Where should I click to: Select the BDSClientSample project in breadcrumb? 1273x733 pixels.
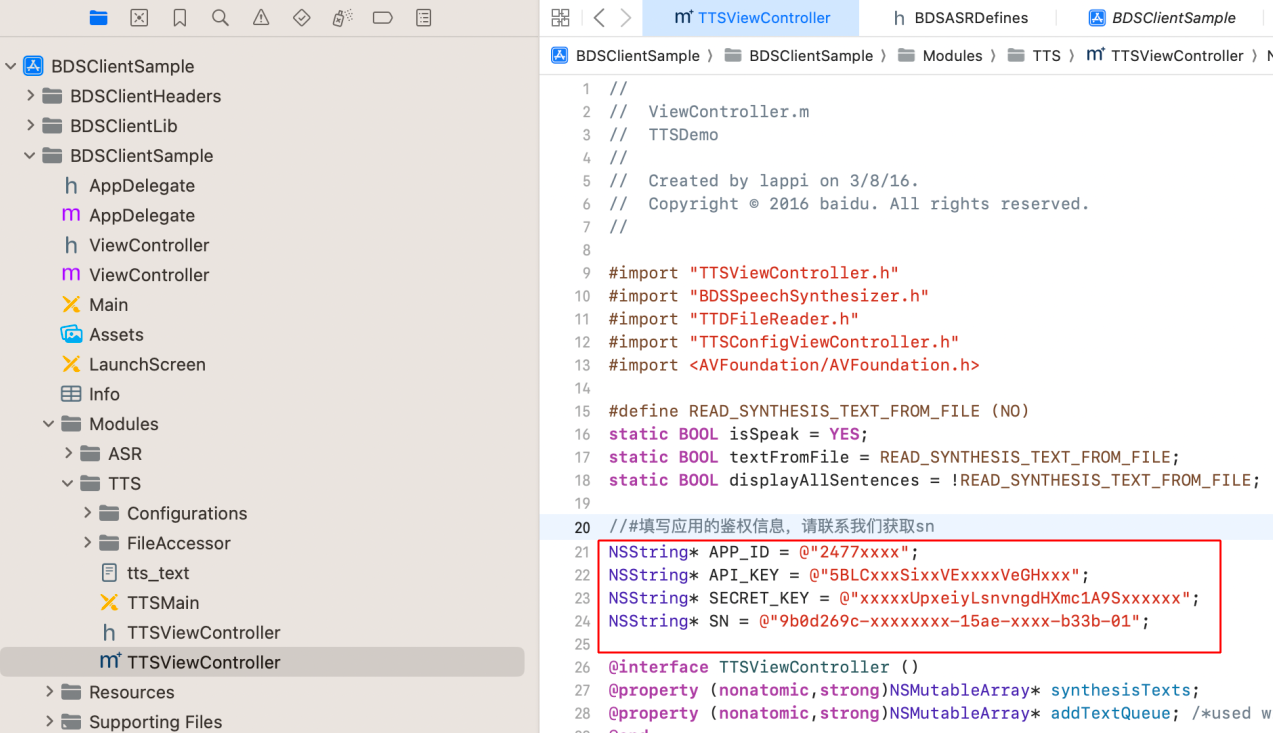(x=626, y=56)
